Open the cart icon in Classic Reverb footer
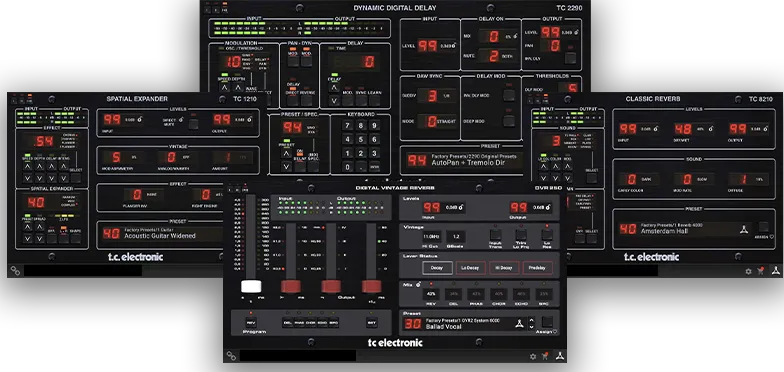Screen dimensions: 784x372 (x=761, y=271)
